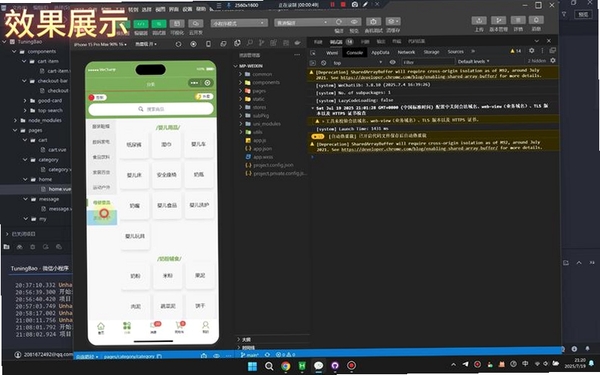Viewport: 600px width, 375px height.
Task: Click the simulator phone device icon
Action: (208, 44)
